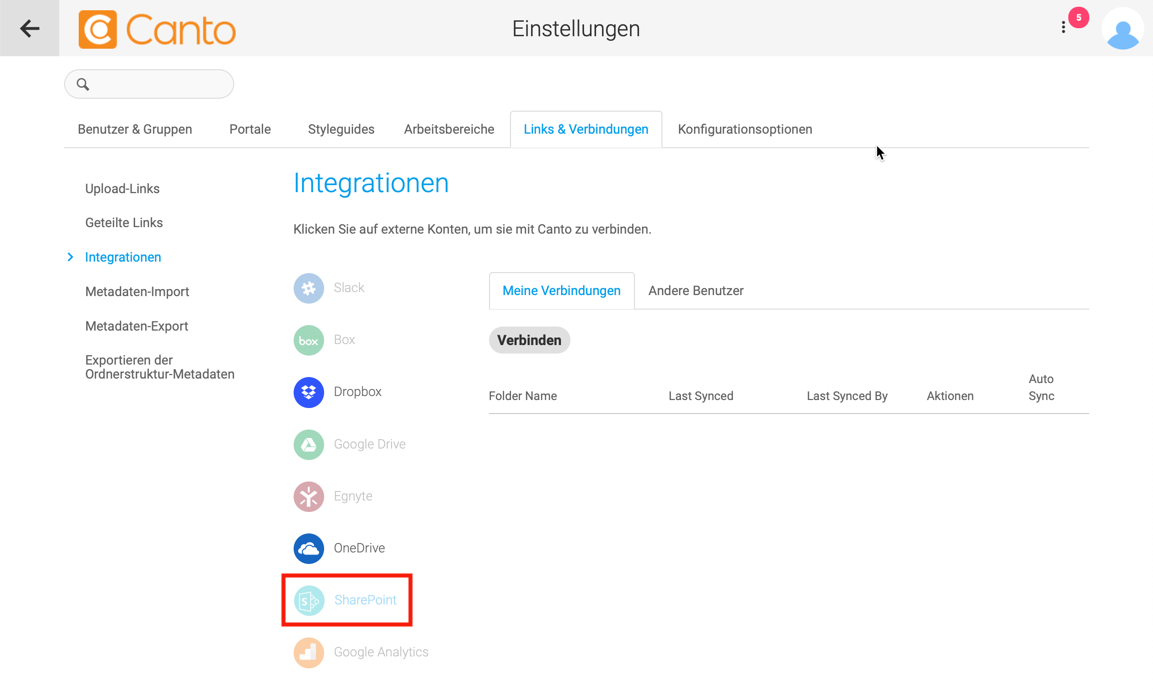Click the Egnyte label text
Image resolution: width=1153 pixels, height=694 pixels.
(x=353, y=497)
